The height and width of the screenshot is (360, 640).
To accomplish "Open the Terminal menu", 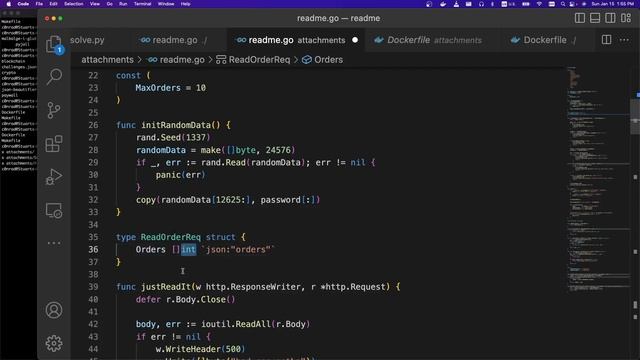I will click(142, 4).
